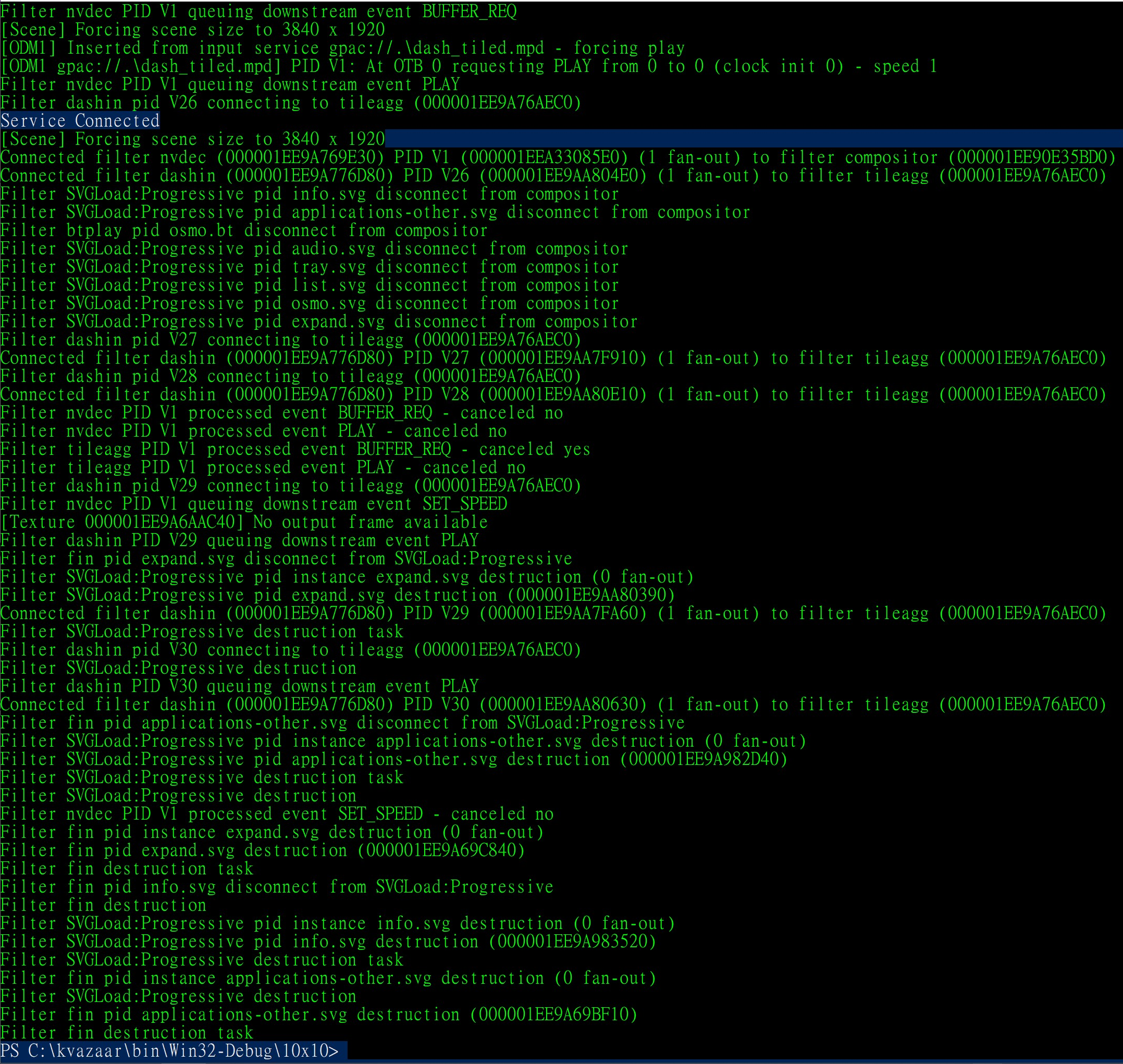
Task: Click the 'No output frame available' line
Action: tap(244, 522)
